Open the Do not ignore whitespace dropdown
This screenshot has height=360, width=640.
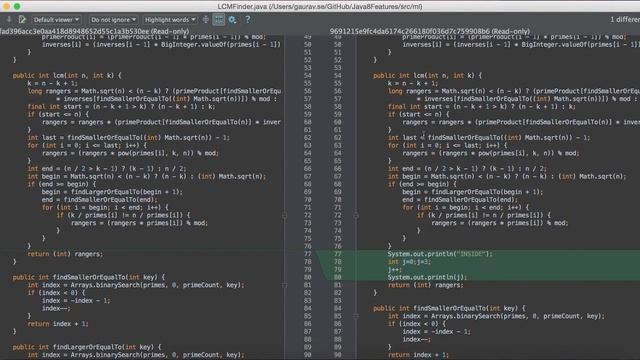click(x=113, y=20)
